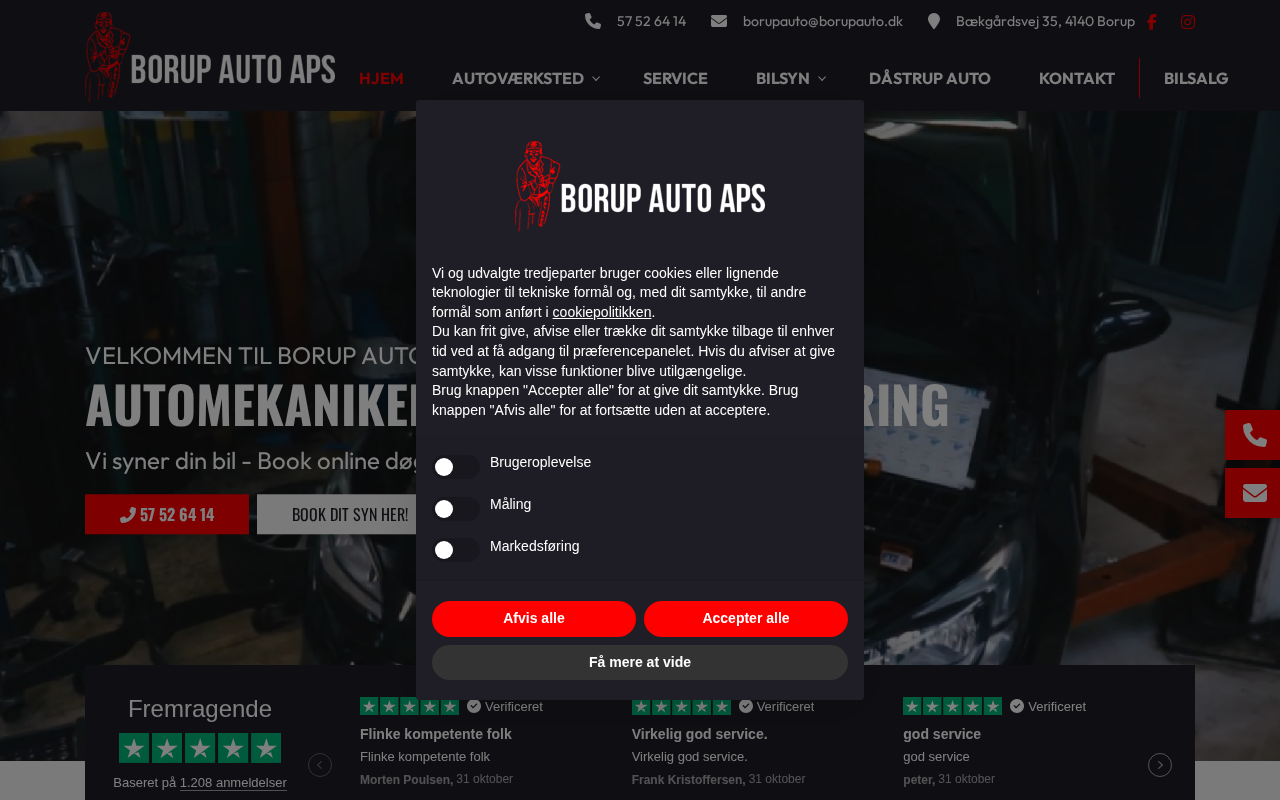This screenshot has height=800, width=1280.
Task: Show the previous Trustpilot review with the arrow
Action: (320, 765)
